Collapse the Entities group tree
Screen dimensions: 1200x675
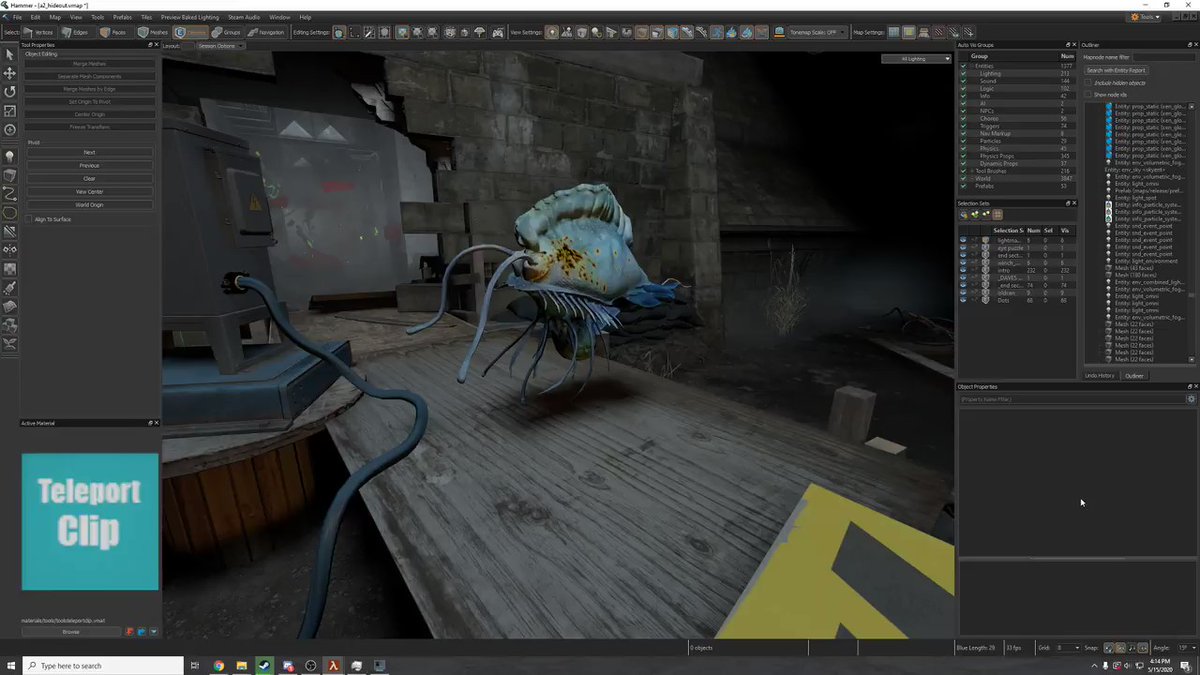pos(972,66)
